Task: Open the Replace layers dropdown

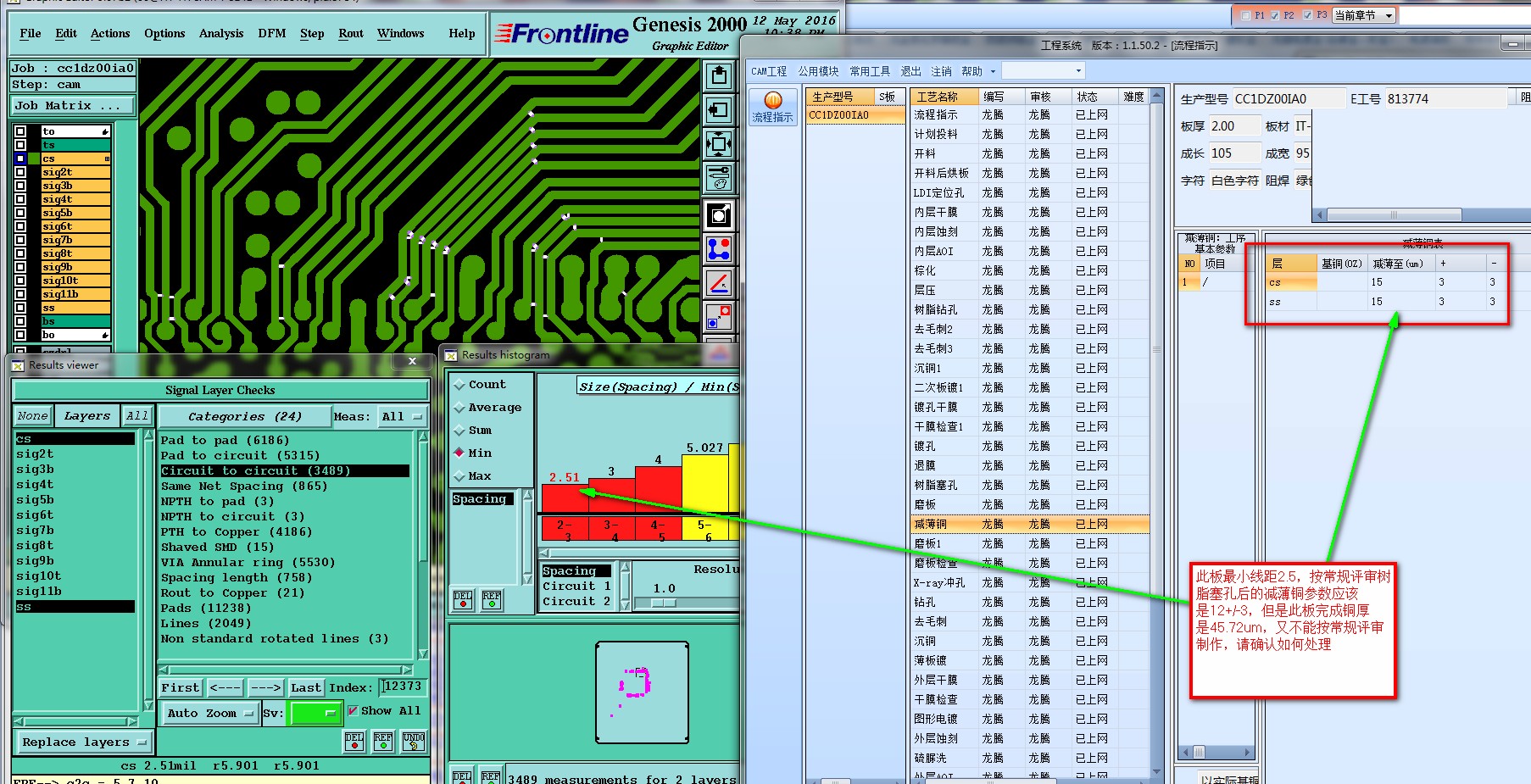Action: [84, 742]
